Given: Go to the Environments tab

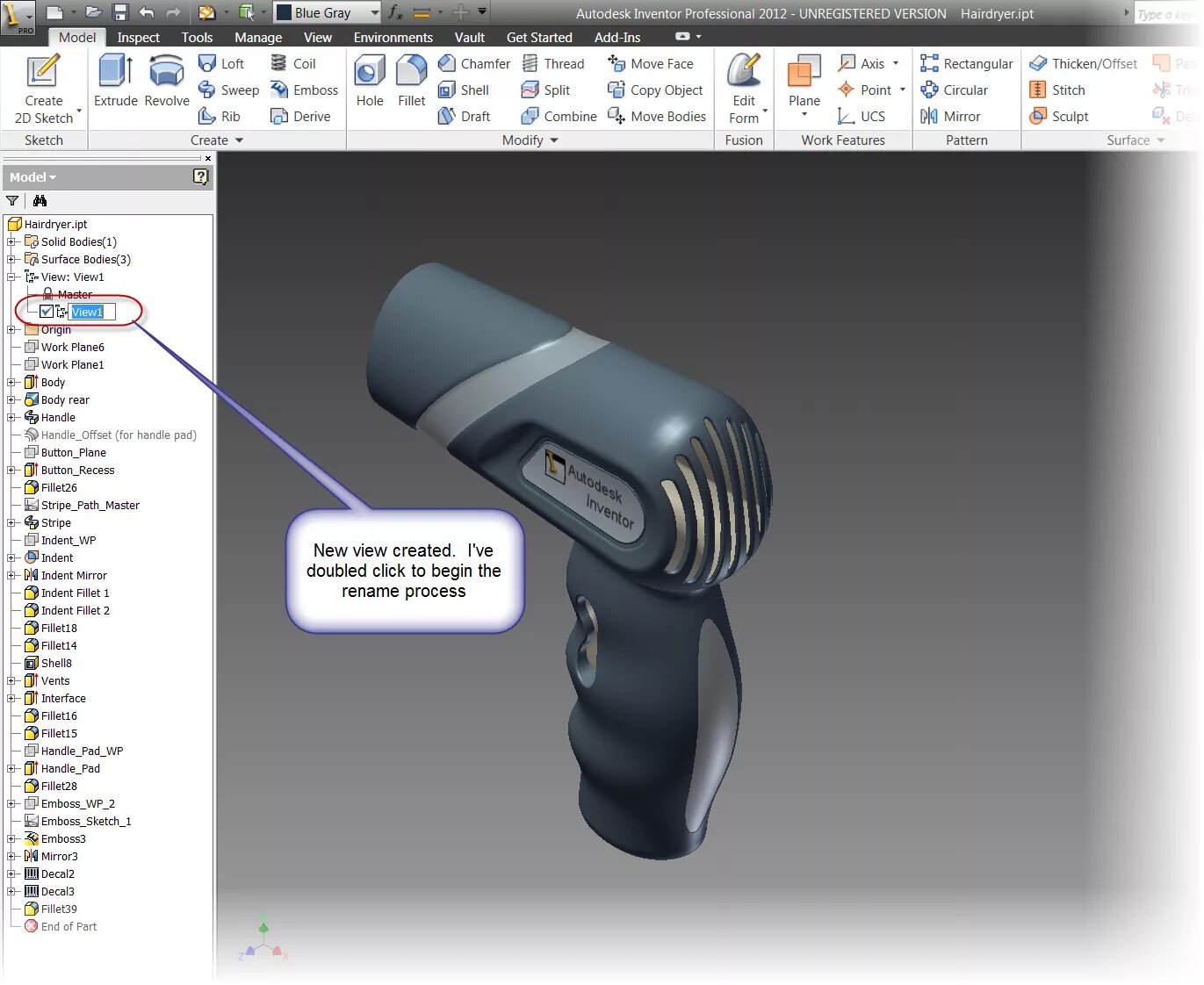Looking at the screenshot, I should click(x=393, y=37).
